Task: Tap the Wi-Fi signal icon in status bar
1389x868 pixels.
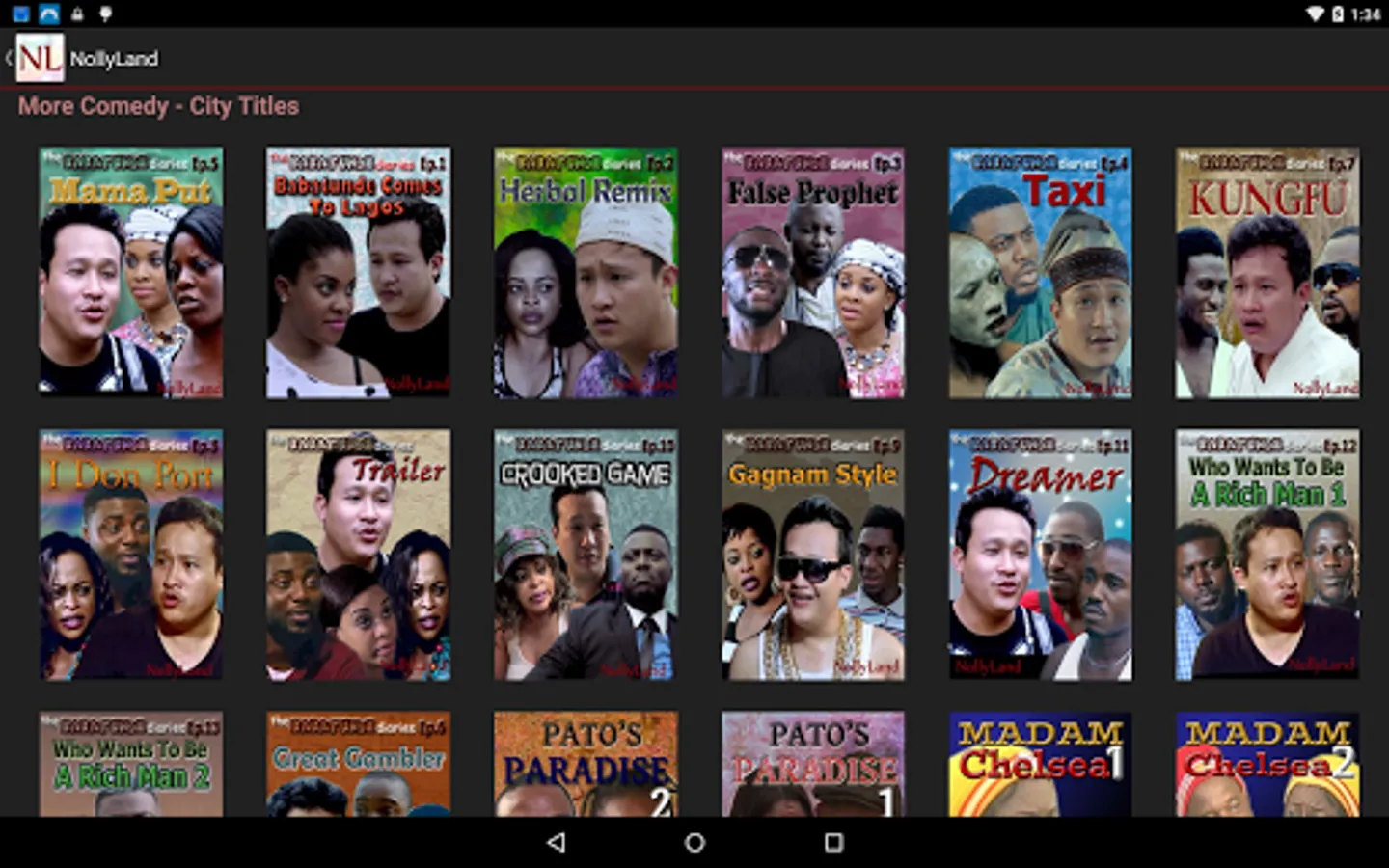Action: pyautogui.click(x=1315, y=14)
